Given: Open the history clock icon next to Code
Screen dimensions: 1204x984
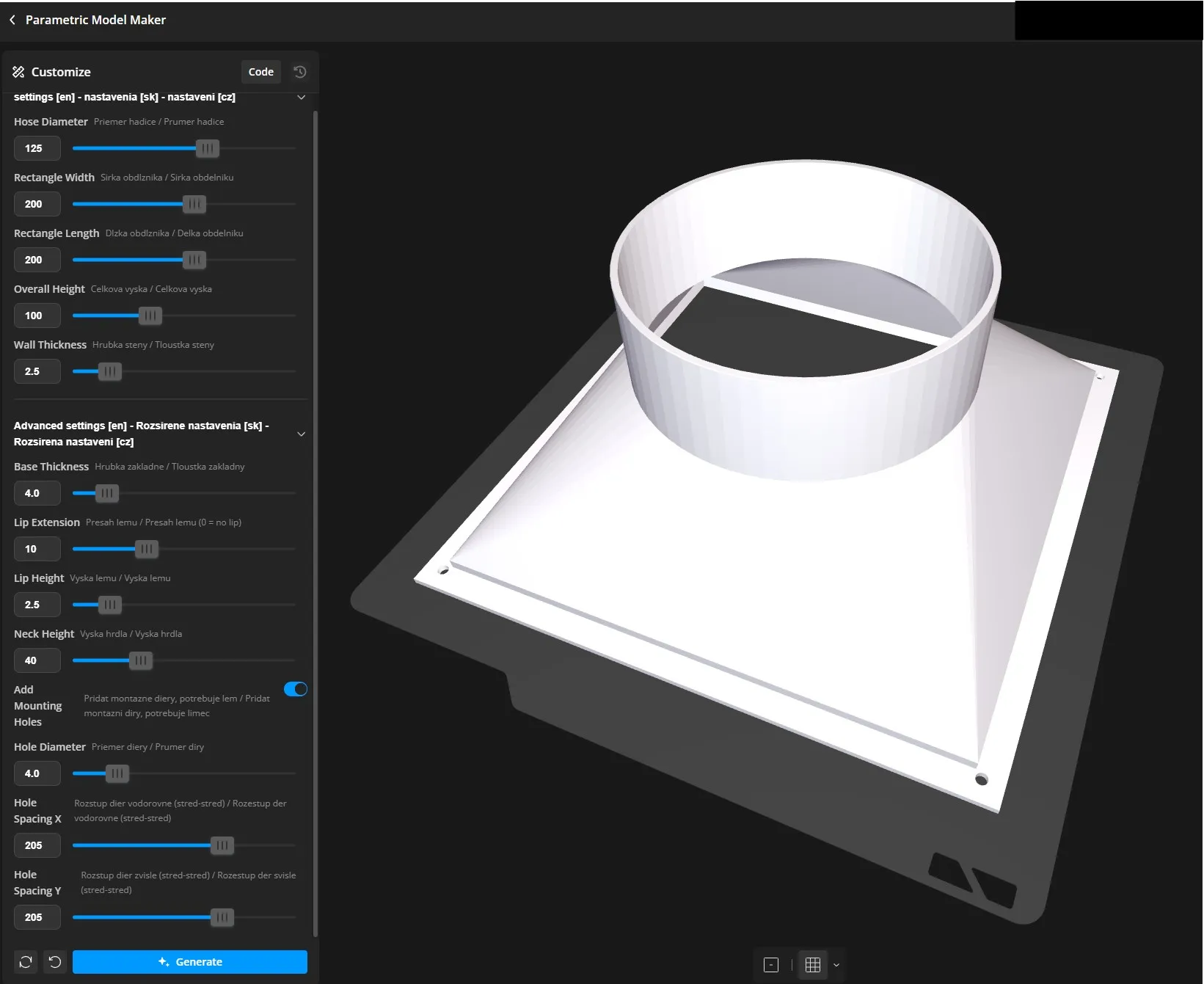Looking at the screenshot, I should [300, 72].
